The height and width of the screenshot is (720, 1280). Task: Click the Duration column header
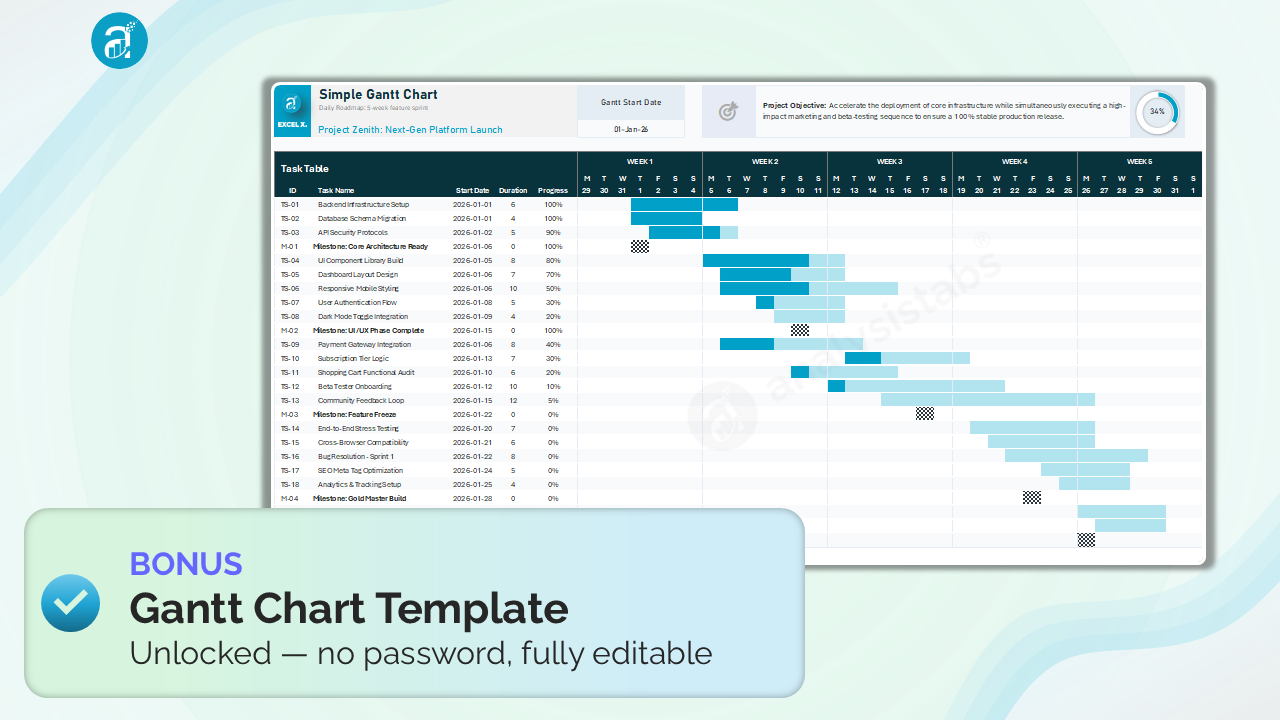coord(513,190)
